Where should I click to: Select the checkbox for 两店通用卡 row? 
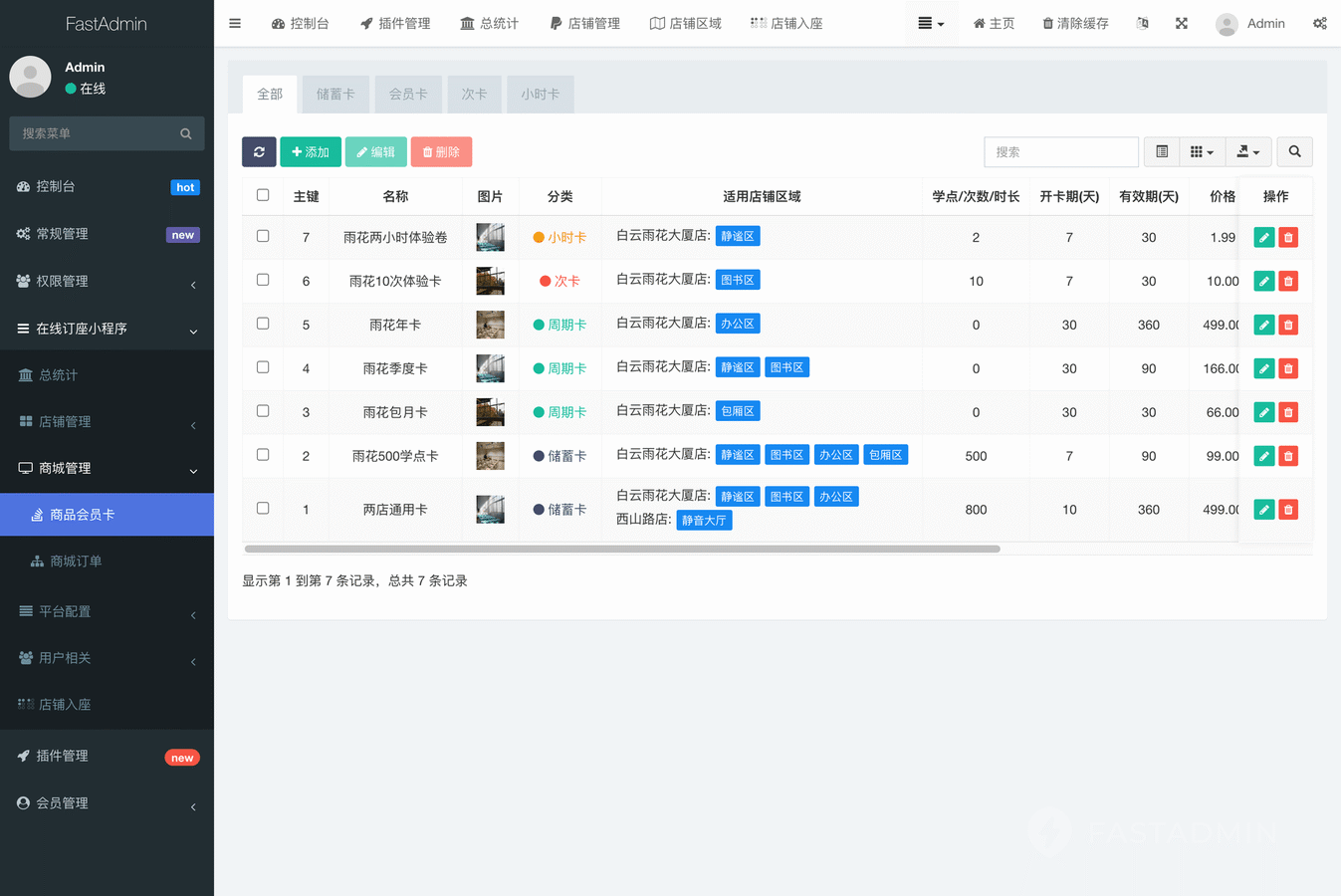click(x=263, y=508)
